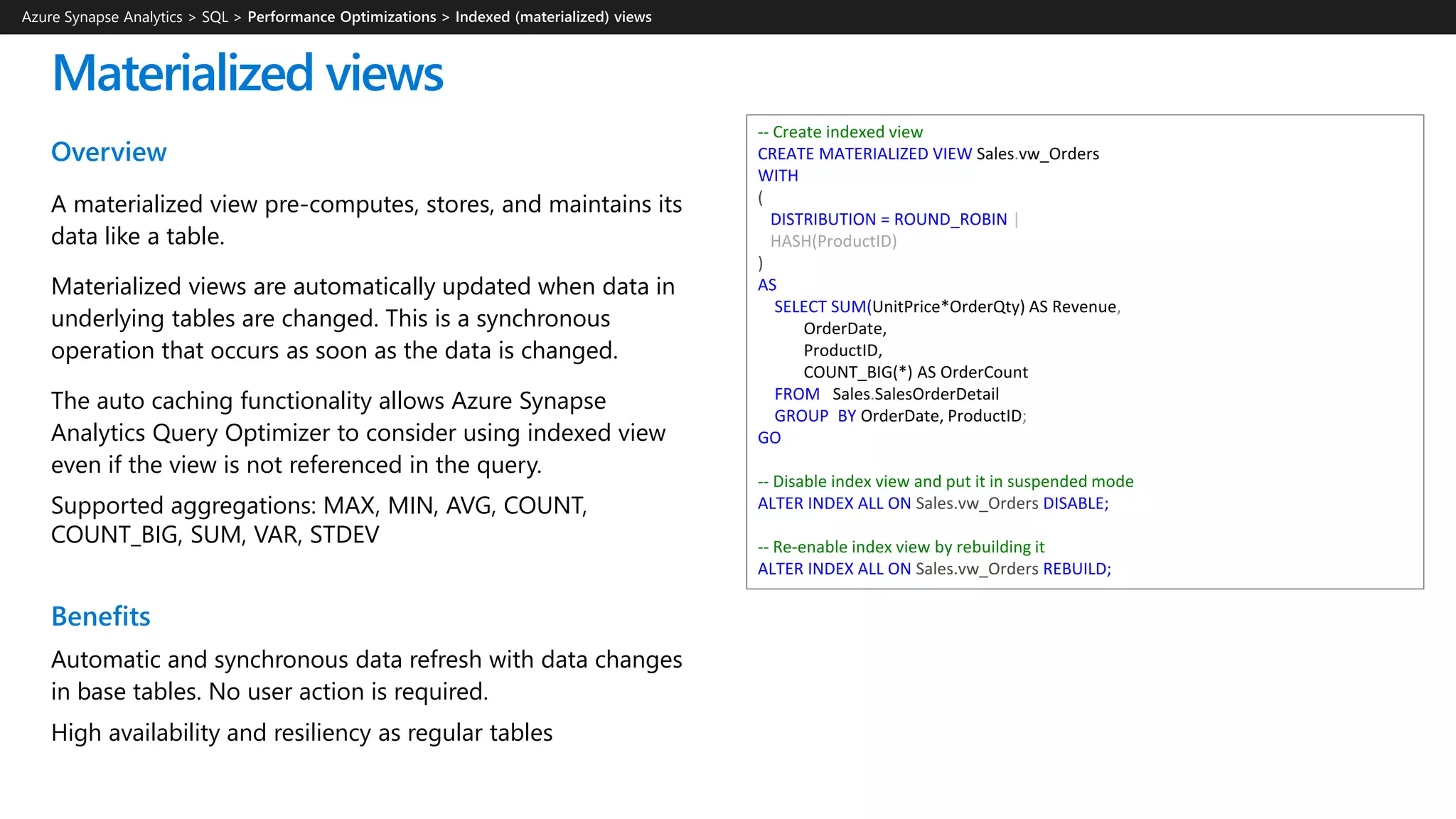Click 'SELECT SUM(UnitPrice*OrderQty) AS Revenue' line
The width and height of the screenshot is (1456, 819).
click(x=947, y=307)
